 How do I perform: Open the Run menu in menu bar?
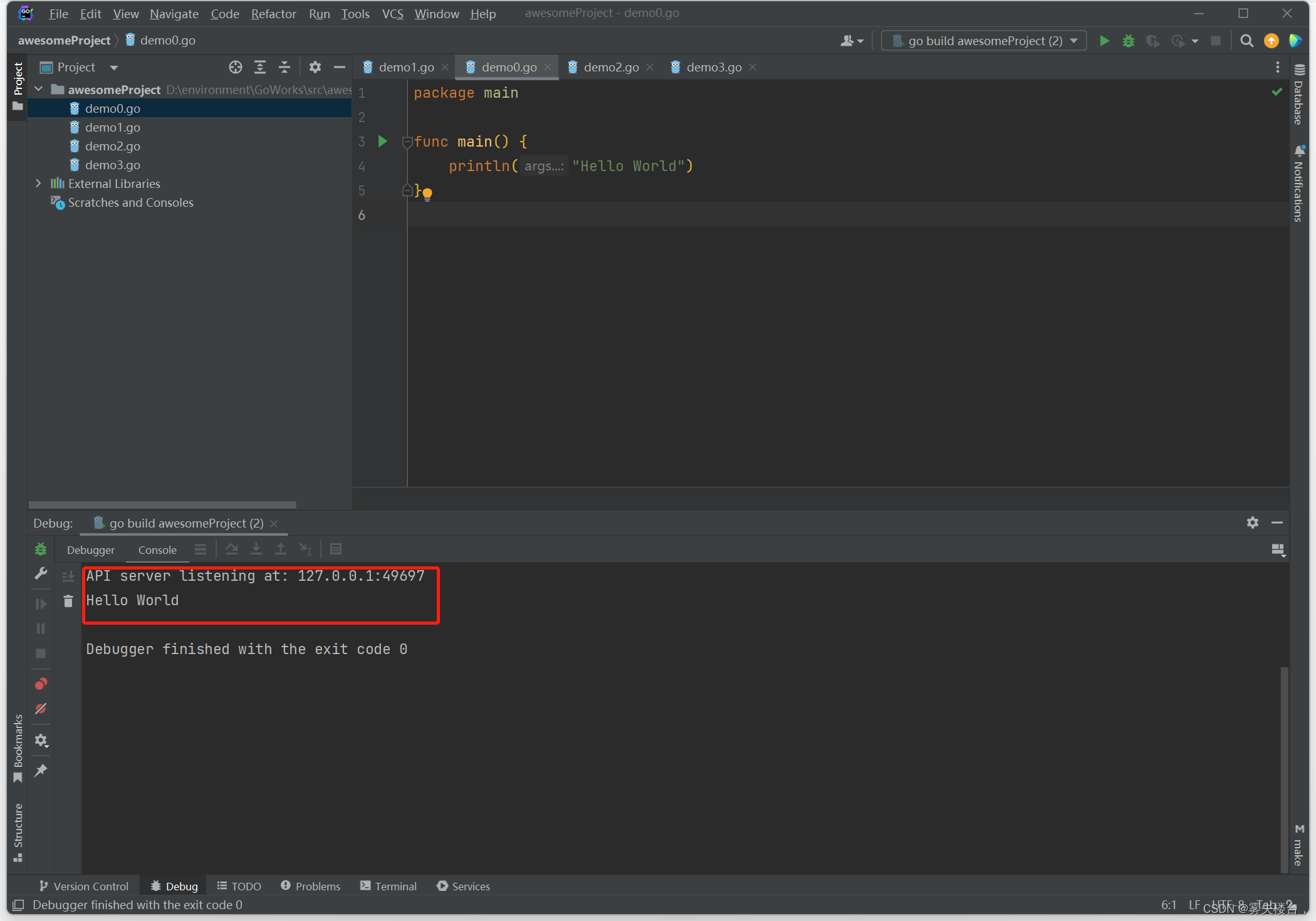[319, 13]
